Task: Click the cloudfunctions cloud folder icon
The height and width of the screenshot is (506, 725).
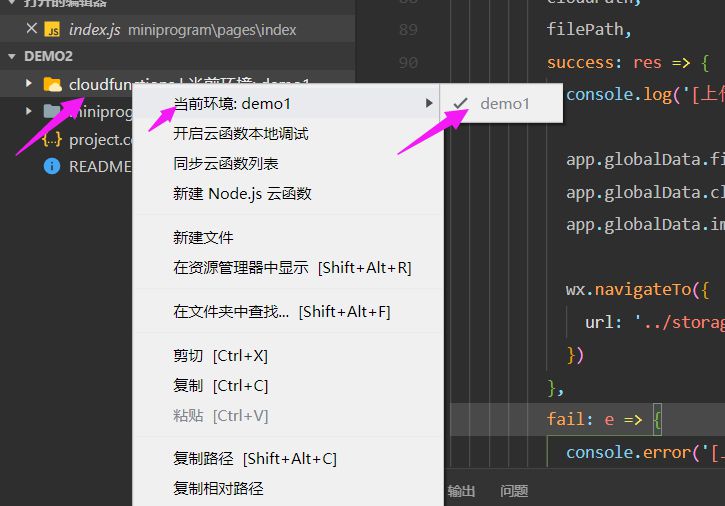Action: [53, 84]
